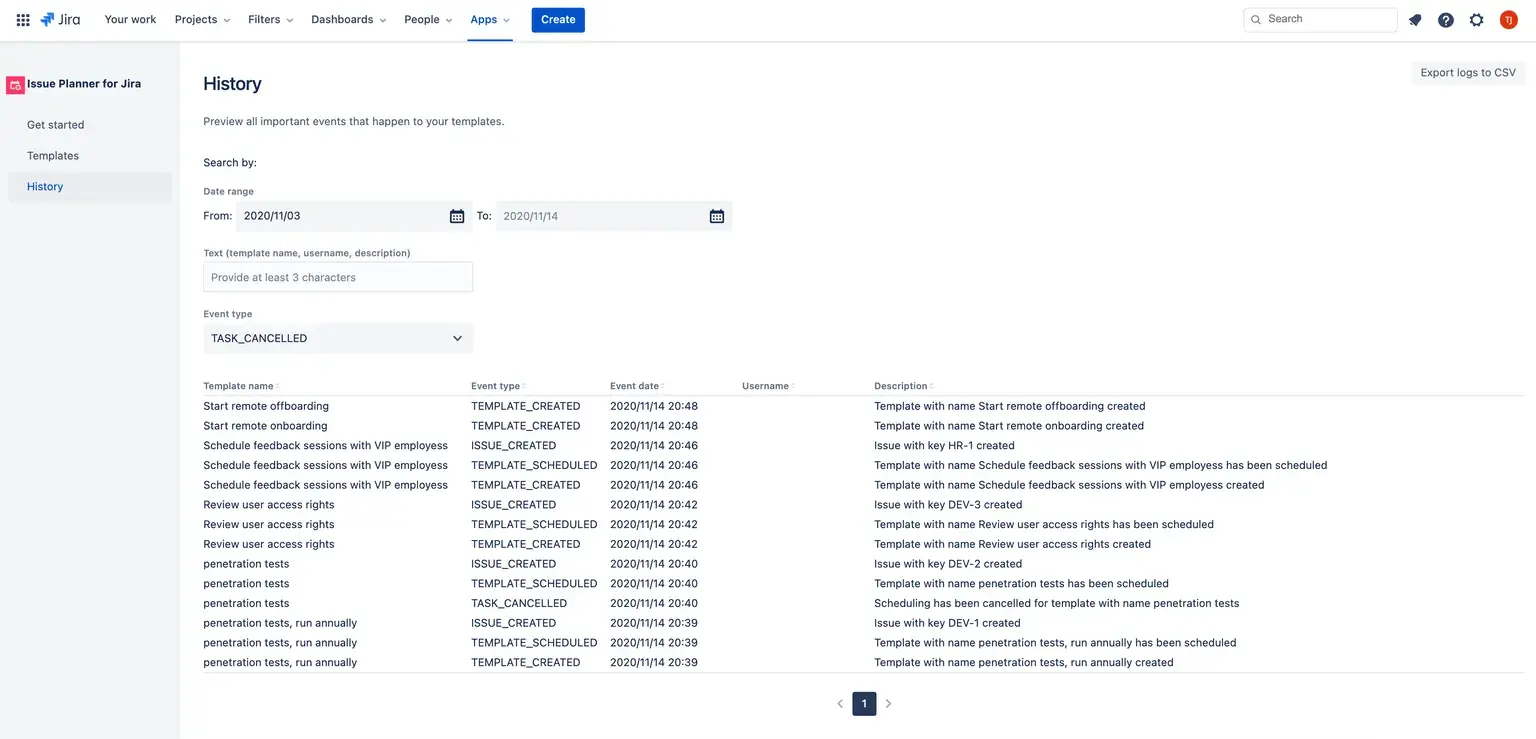This screenshot has width=1536, height=739.
Task: Expand the Filters dropdown menu
Action: 271,20
